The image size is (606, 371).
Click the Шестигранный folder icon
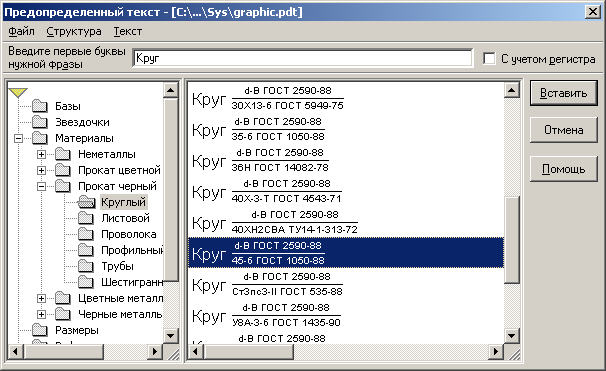[x=86, y=282]
